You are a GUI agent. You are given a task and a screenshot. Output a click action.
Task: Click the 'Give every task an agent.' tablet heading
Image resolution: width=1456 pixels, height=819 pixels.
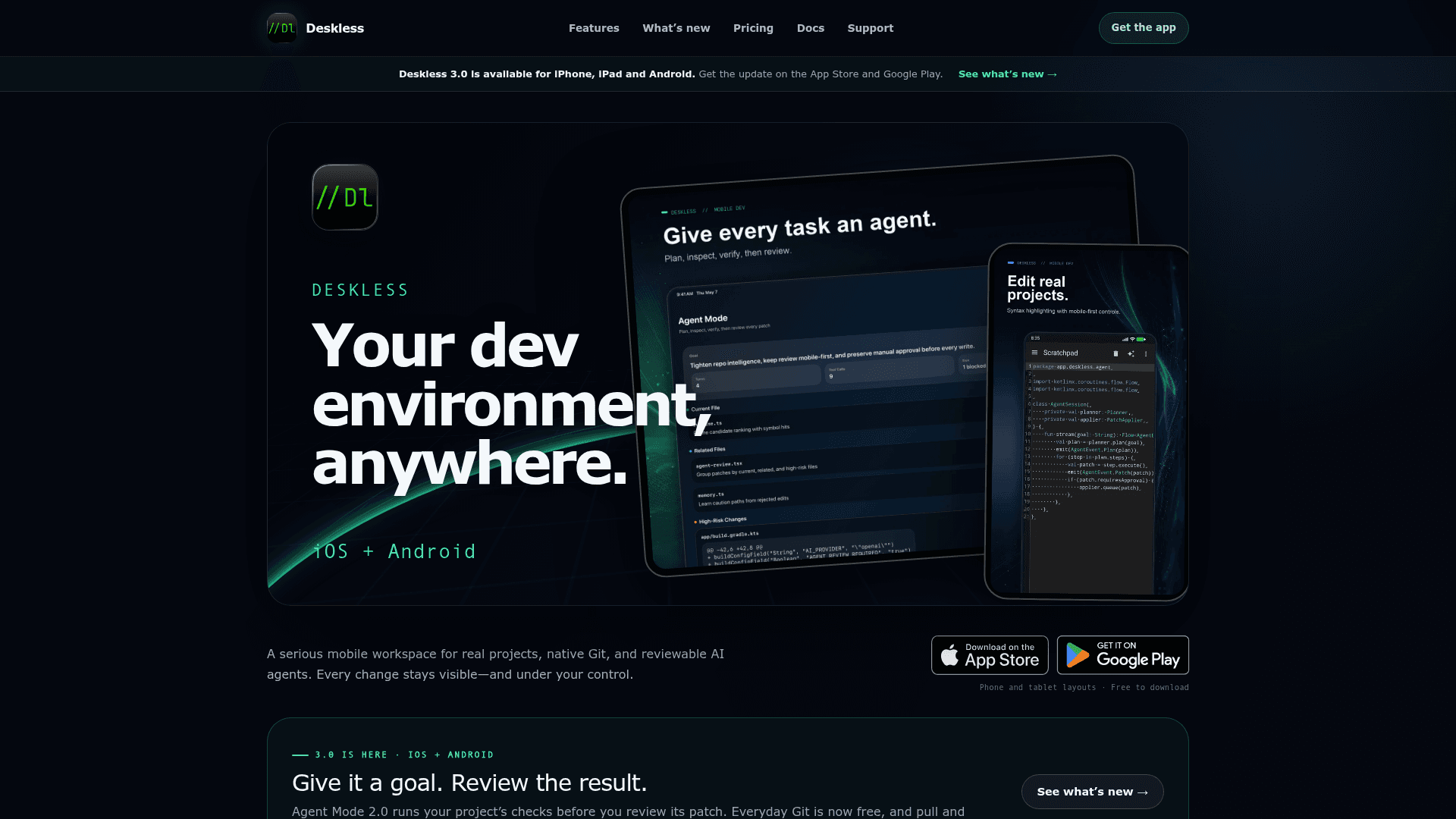pyautogui.click(x=800, y=227)
